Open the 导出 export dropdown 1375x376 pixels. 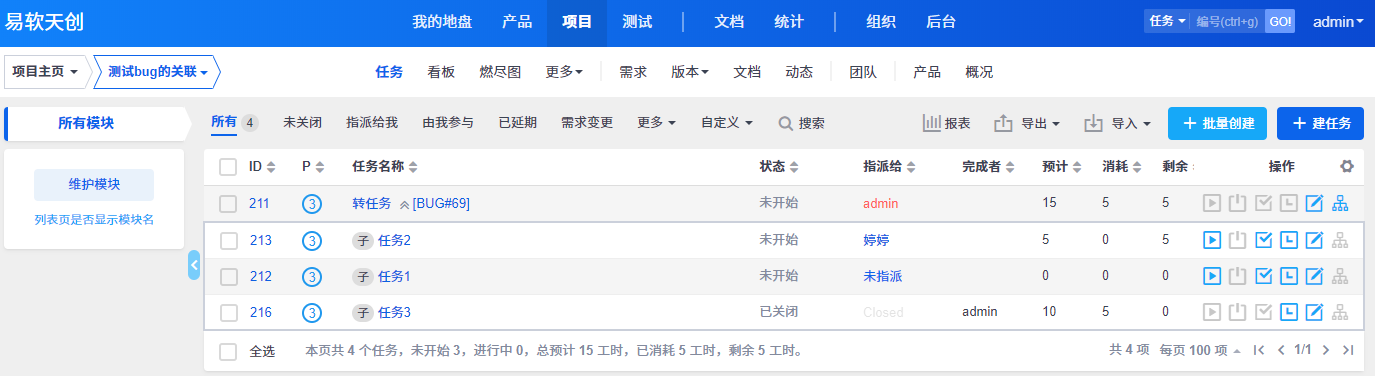1027,123
